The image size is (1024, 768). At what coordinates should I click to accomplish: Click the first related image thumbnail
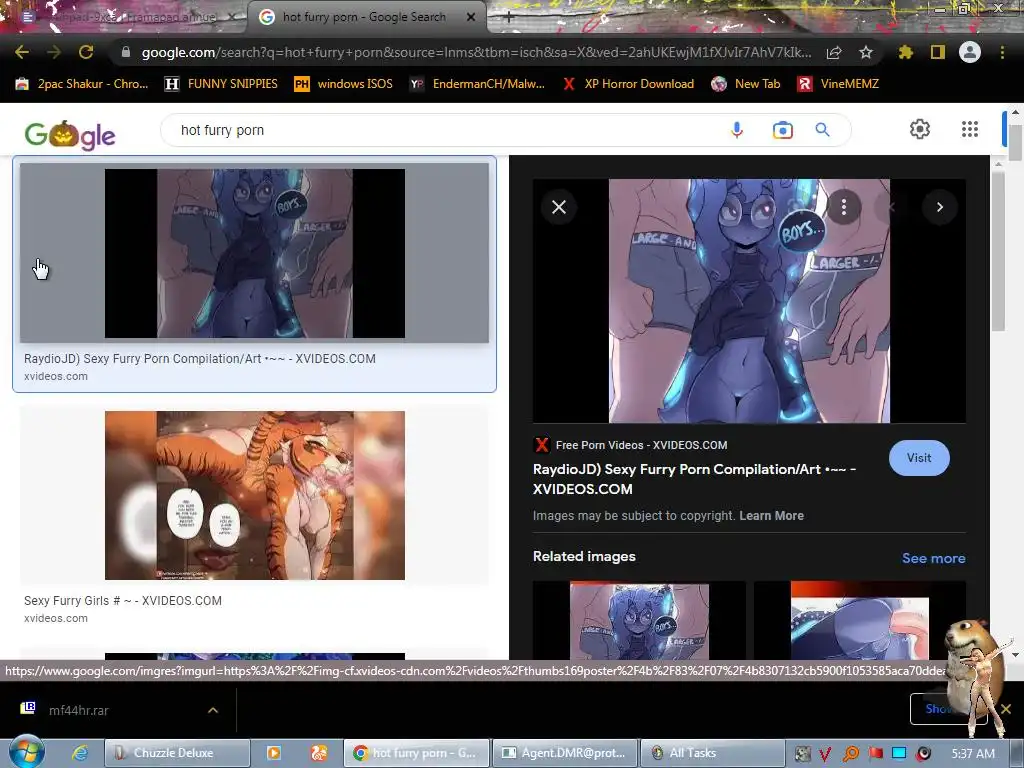coord(639,620)
